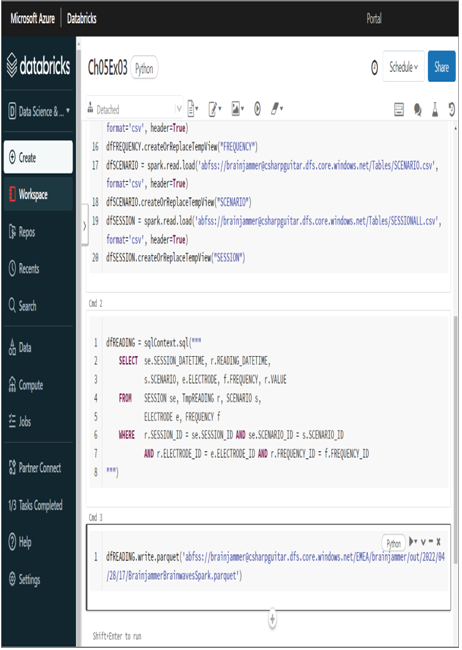Click the Databricks header link
Image resolution: width=462 pixels, height=650 pixels.
[82, 18]
